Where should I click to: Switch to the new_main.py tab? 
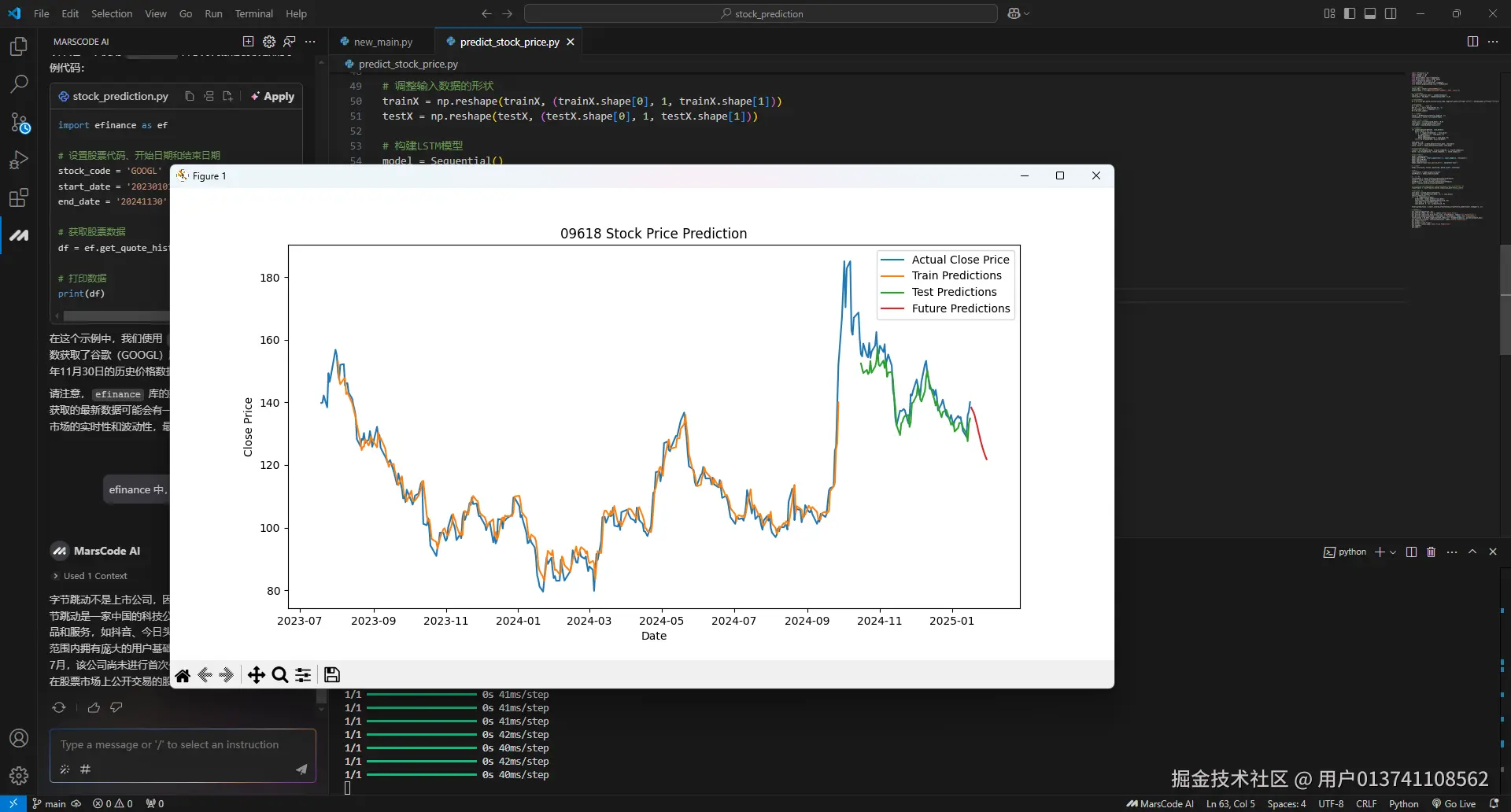pyautogui.click(x=382, y=42)
